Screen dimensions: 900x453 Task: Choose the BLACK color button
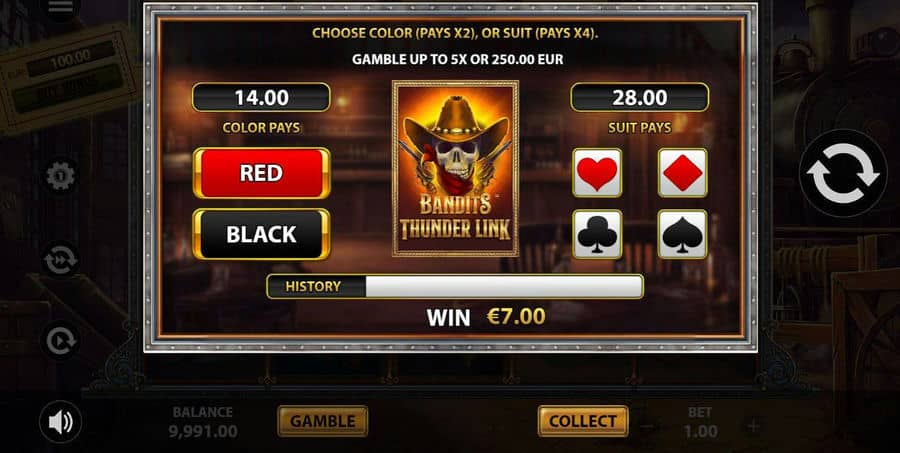(x=261, y=234)
